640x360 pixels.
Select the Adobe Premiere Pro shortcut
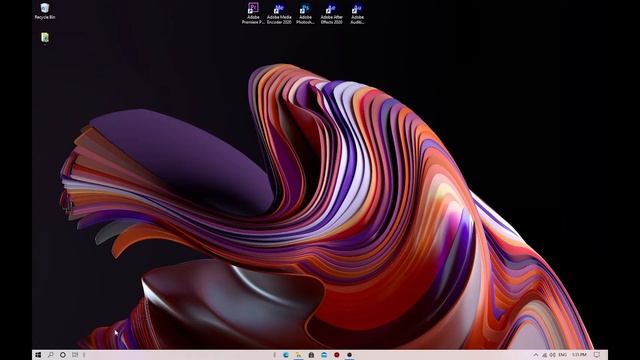(x=253, y=14)
